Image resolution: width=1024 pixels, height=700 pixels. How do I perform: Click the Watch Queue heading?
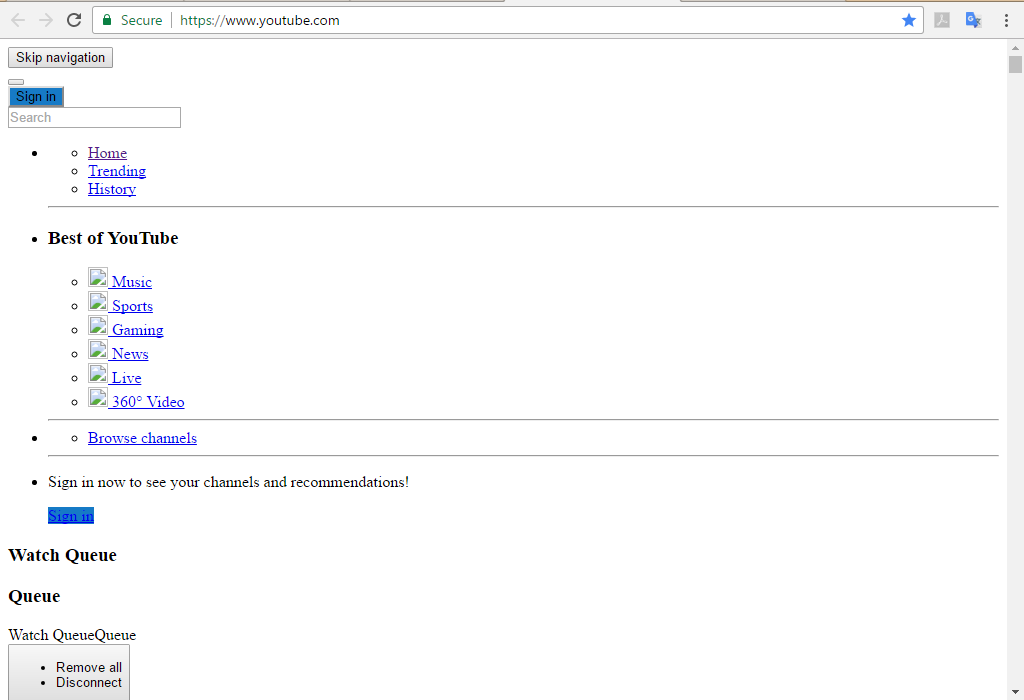pos(63,555)
